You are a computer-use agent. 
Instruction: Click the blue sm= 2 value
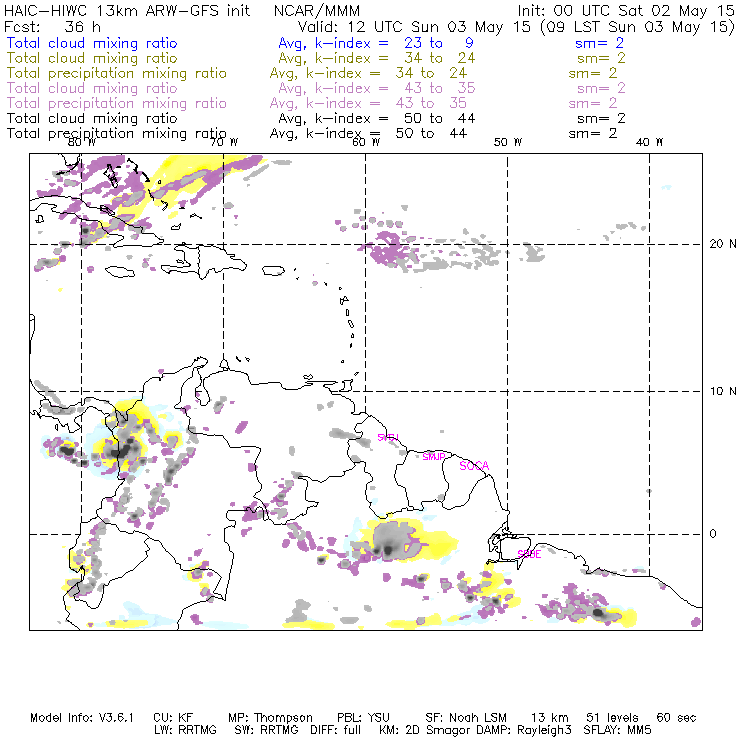point(599,43)
